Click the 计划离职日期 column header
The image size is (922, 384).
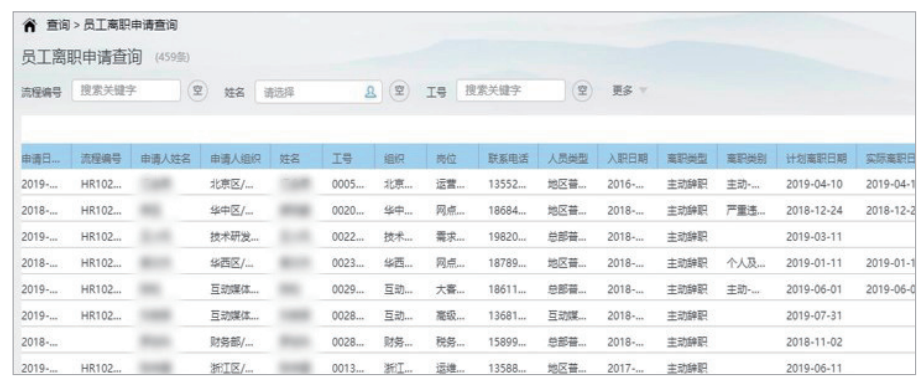(x=816, y=159)
